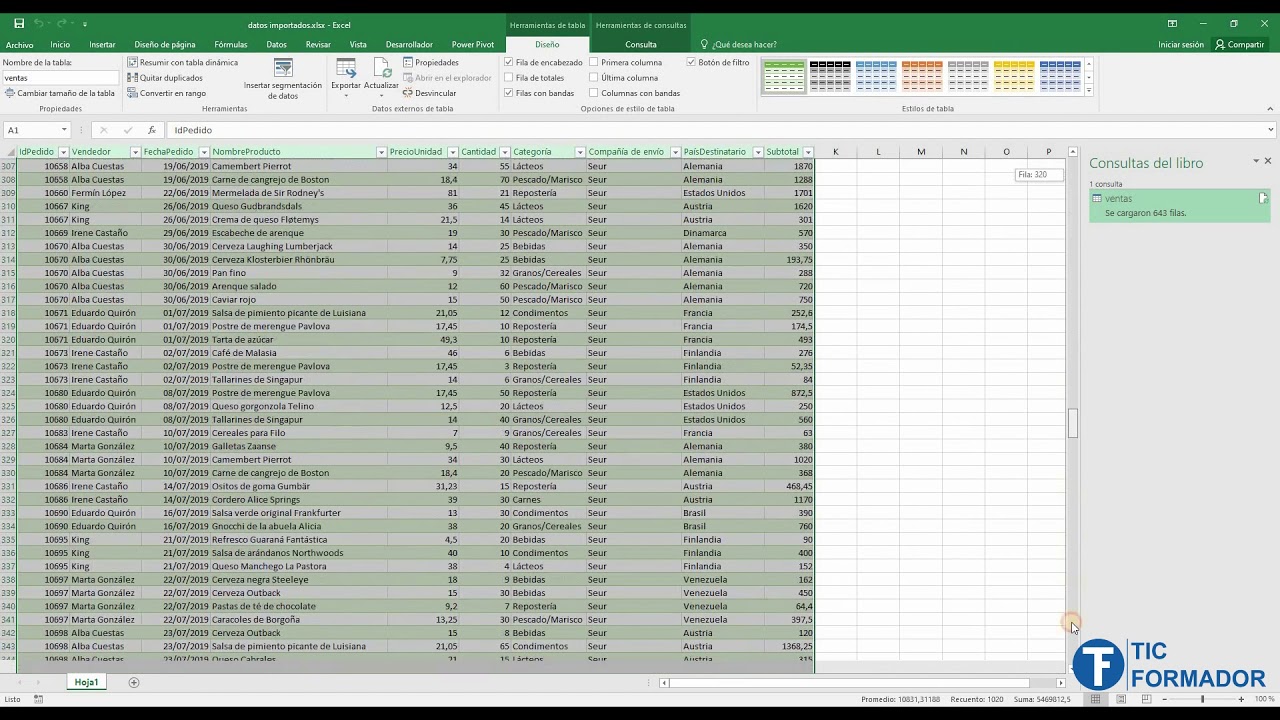This screenshot has width=1280, height=720.
Task: Toggle the Botón de filtro checkbox
Action: click(x=691, y=62)
